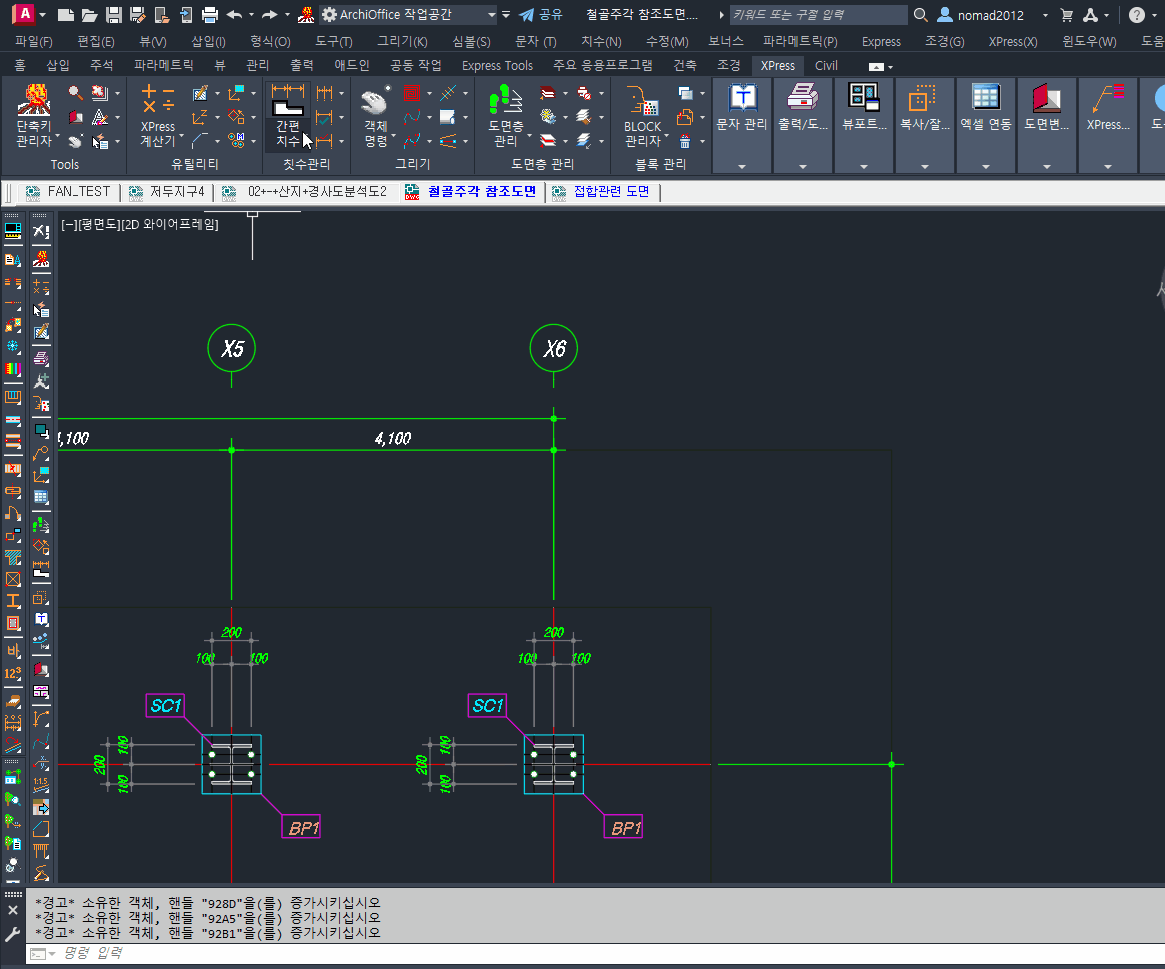Expand the 뷰포트 panel dropdown arrow
Screen dimensions: 1165x969
[x=864, y=166]
